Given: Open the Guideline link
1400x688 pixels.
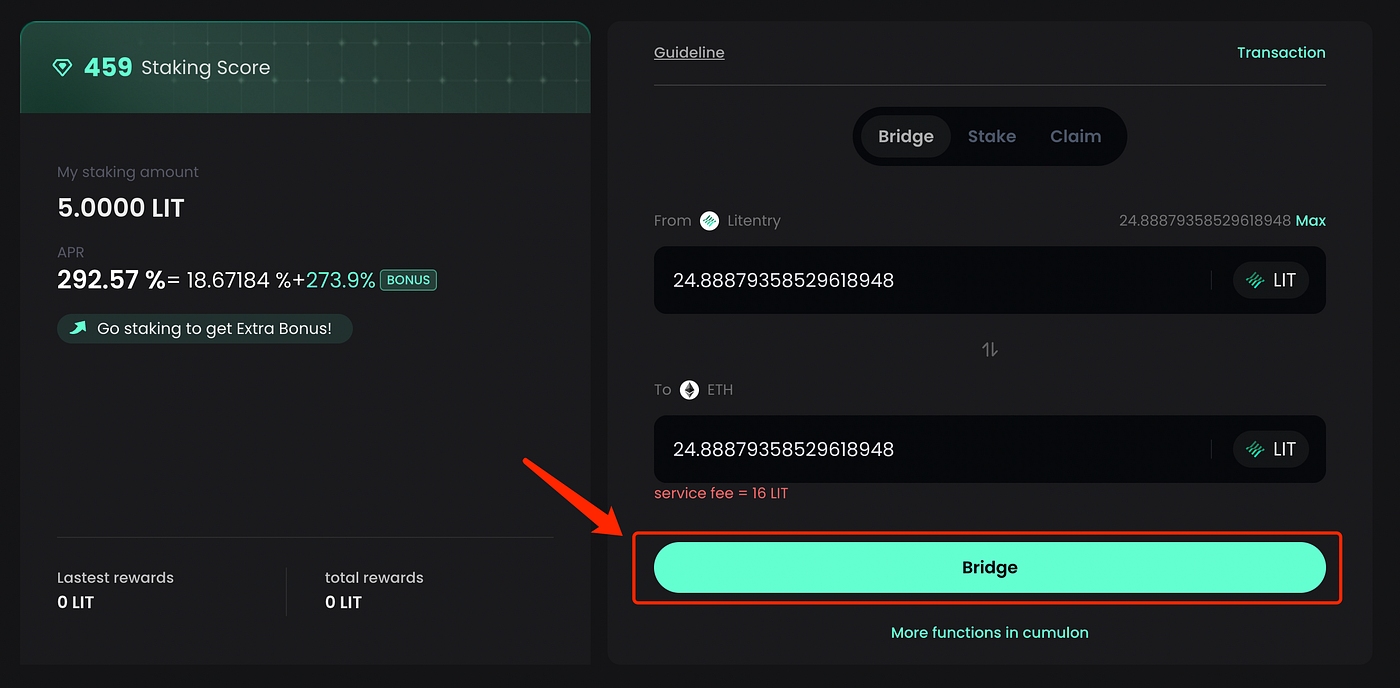Looking at the screenshot, I should coord(689,53).
